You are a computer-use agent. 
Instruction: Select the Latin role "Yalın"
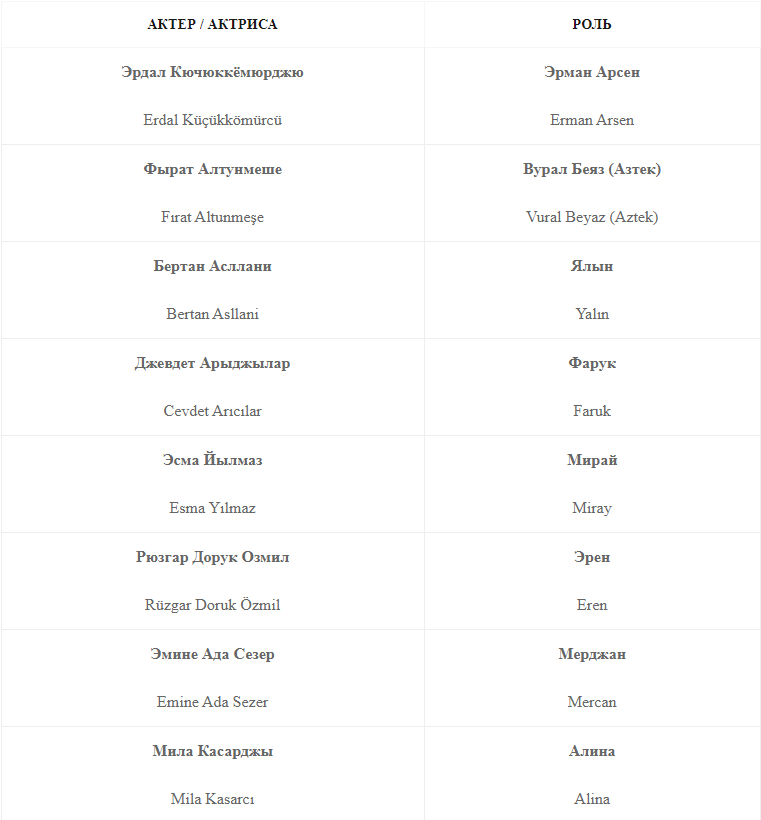point(592,314)
